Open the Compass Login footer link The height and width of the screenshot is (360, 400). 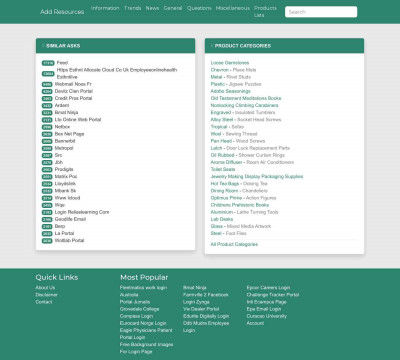point(136,316)
